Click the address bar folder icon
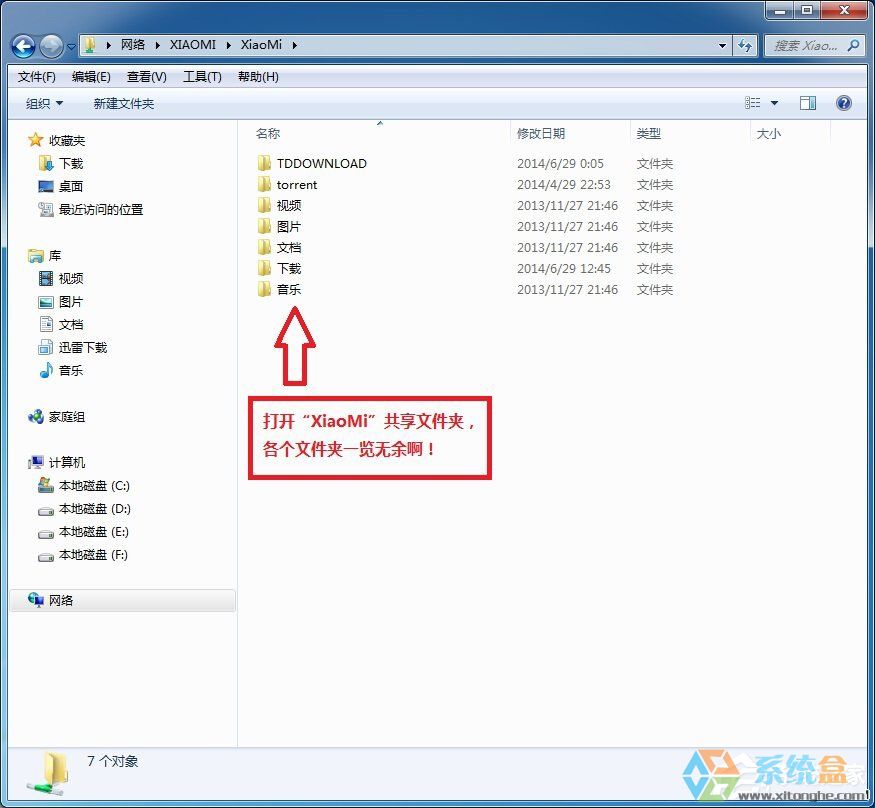 tap(89, 45)
